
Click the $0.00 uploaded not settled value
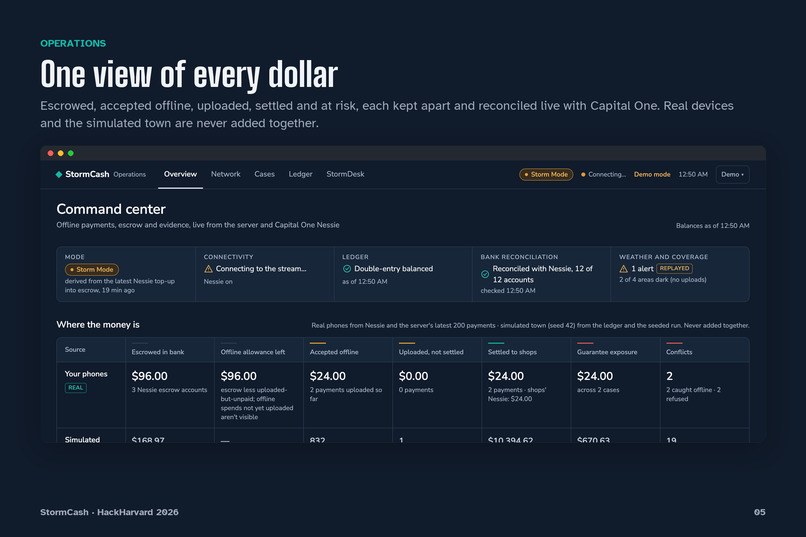click(x=413, y=376)
